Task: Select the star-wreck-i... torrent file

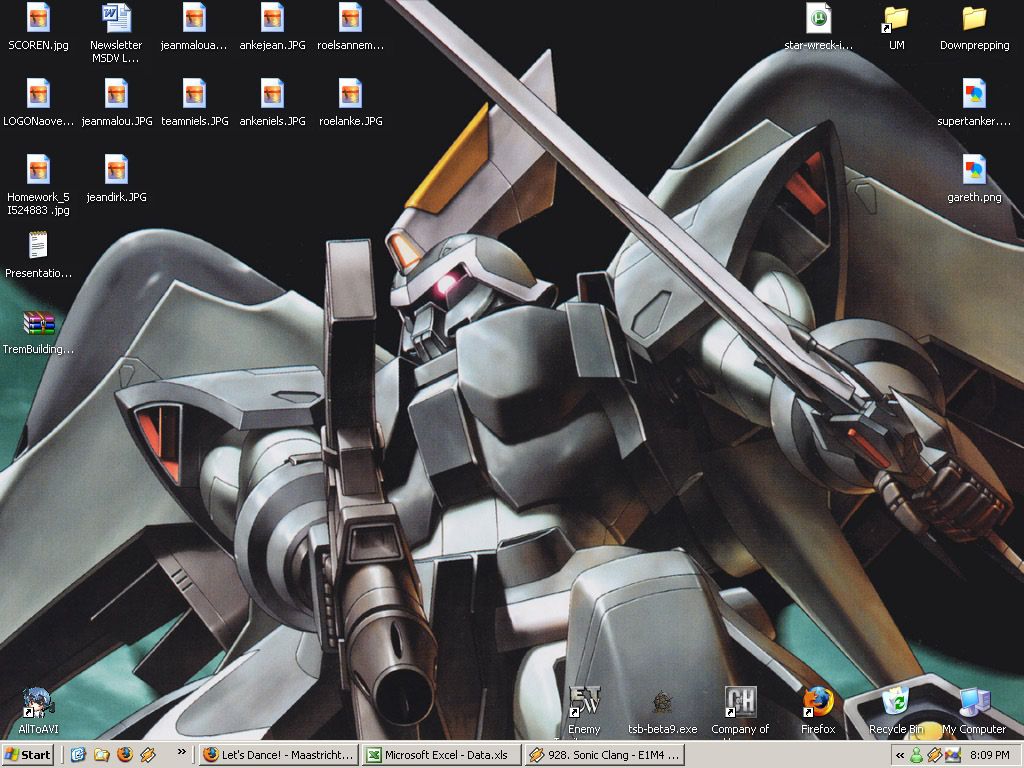Action: [818, 26]
